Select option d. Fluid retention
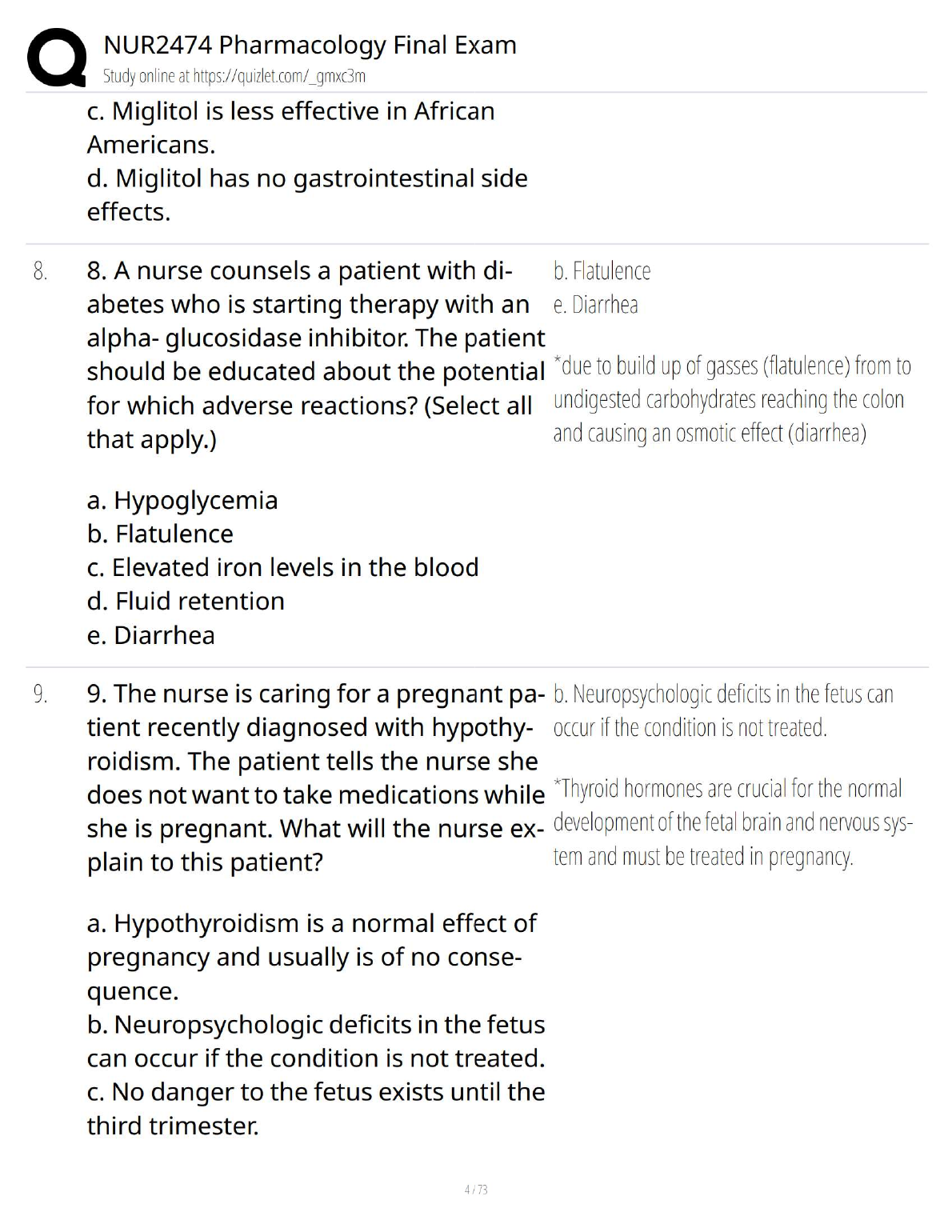952x1232 pixels. (x=186, y=601)
